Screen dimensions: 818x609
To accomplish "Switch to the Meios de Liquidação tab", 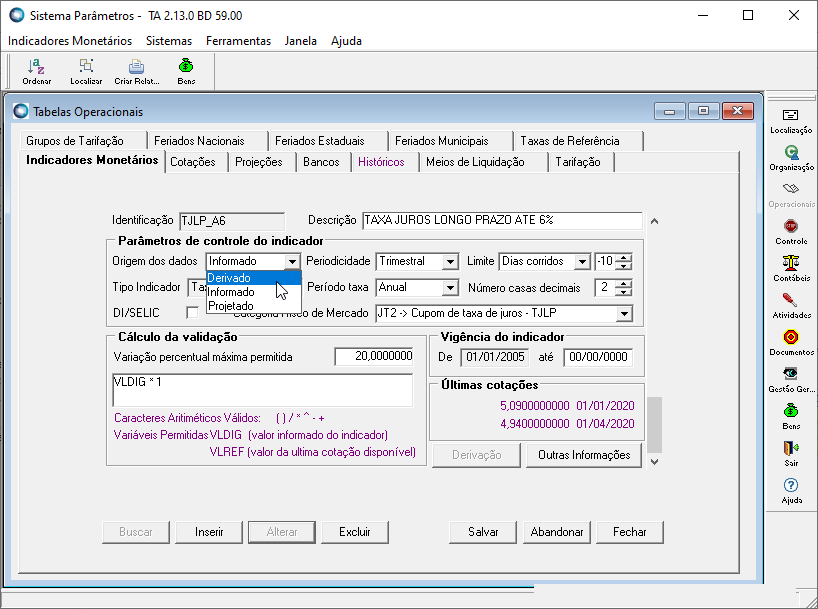I will tap(475, 162).
